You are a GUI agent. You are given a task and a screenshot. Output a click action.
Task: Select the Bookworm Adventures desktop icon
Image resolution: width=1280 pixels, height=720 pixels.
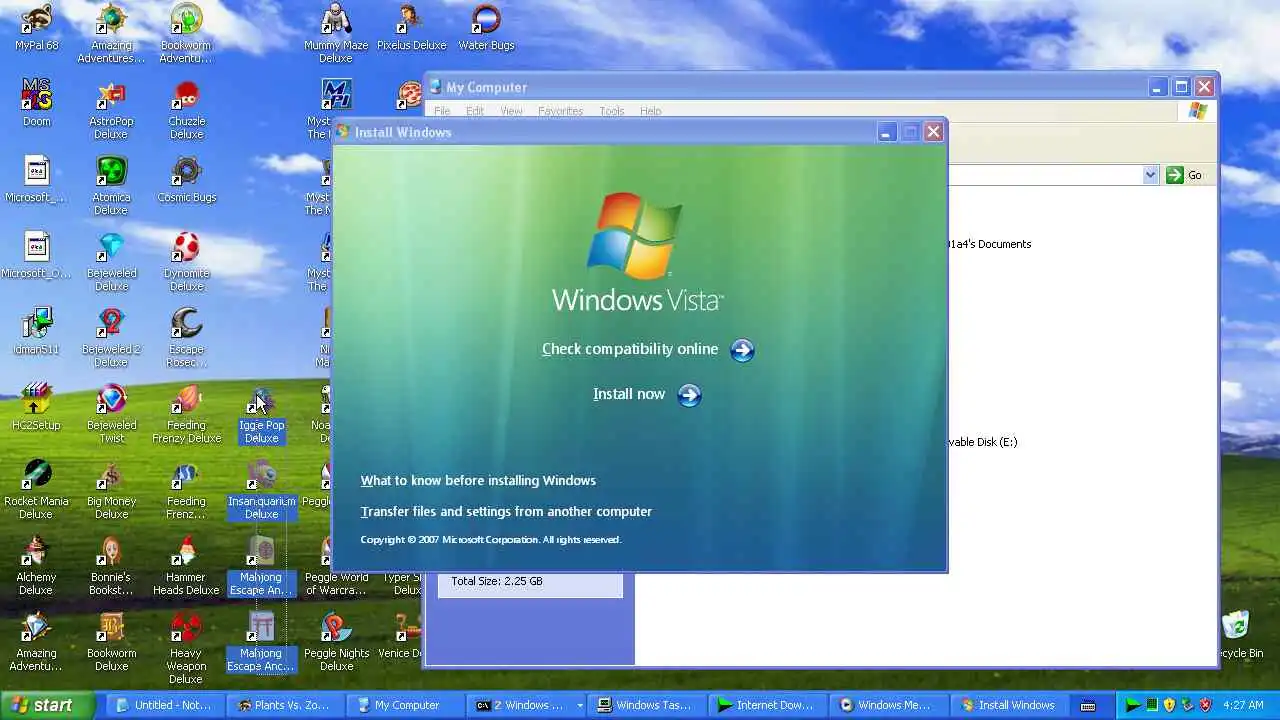click(x=186, y=34)
